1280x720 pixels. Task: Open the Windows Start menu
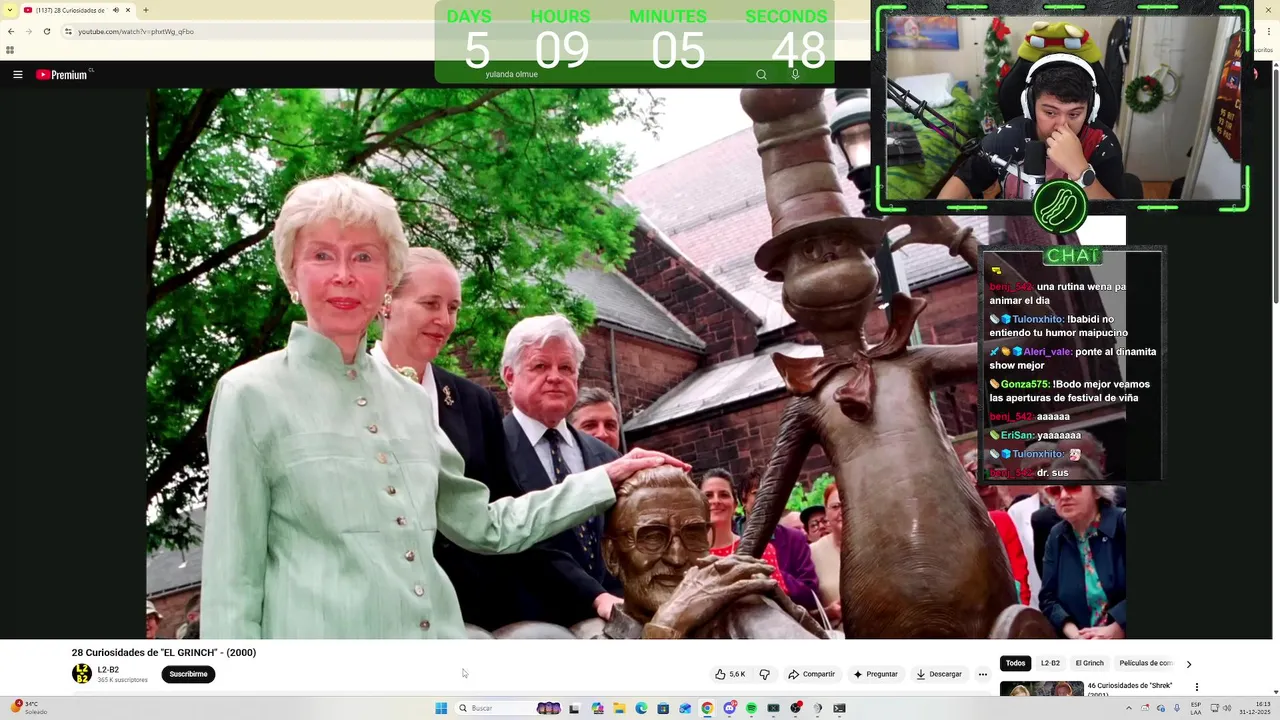441,708
